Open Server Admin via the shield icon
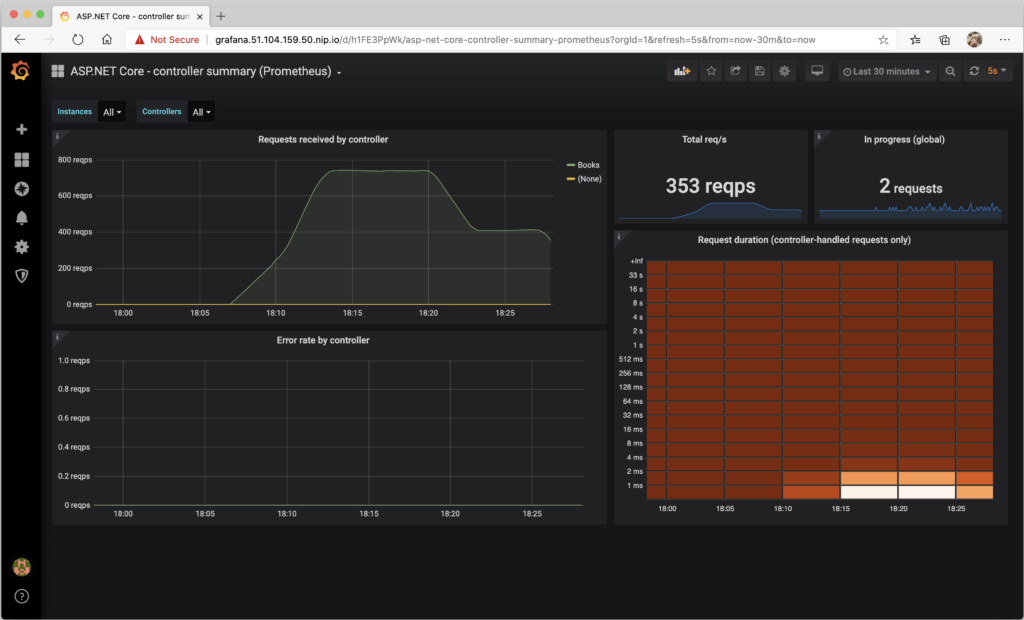 (x=22, y=276)
